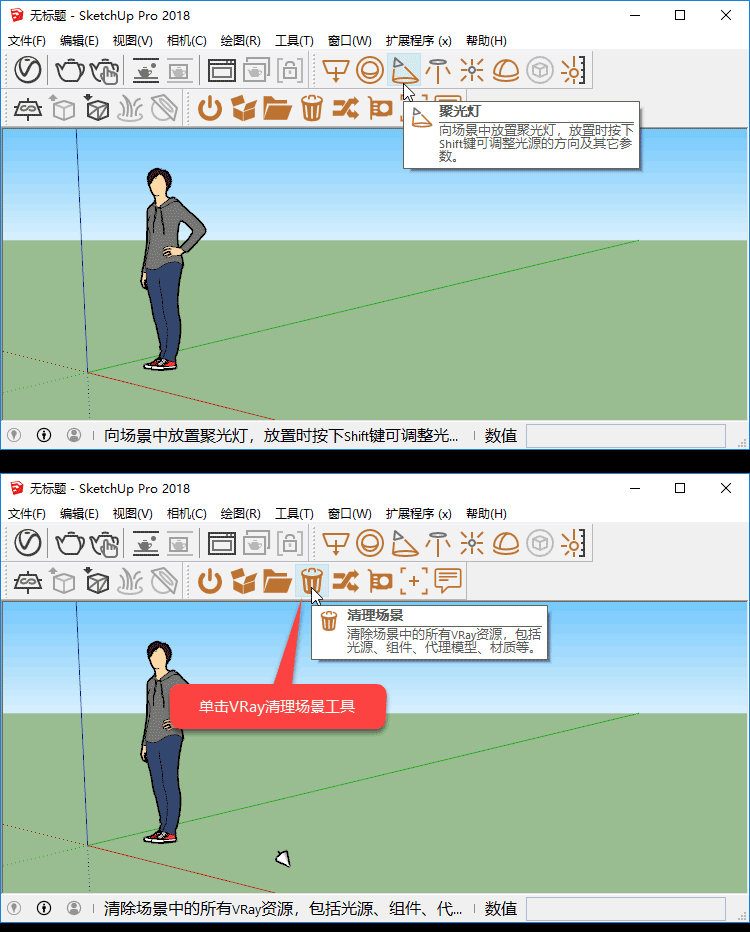The image size is (750, 932).
Task: Add an omni light in lower window
Action: (x=472, y=544)
